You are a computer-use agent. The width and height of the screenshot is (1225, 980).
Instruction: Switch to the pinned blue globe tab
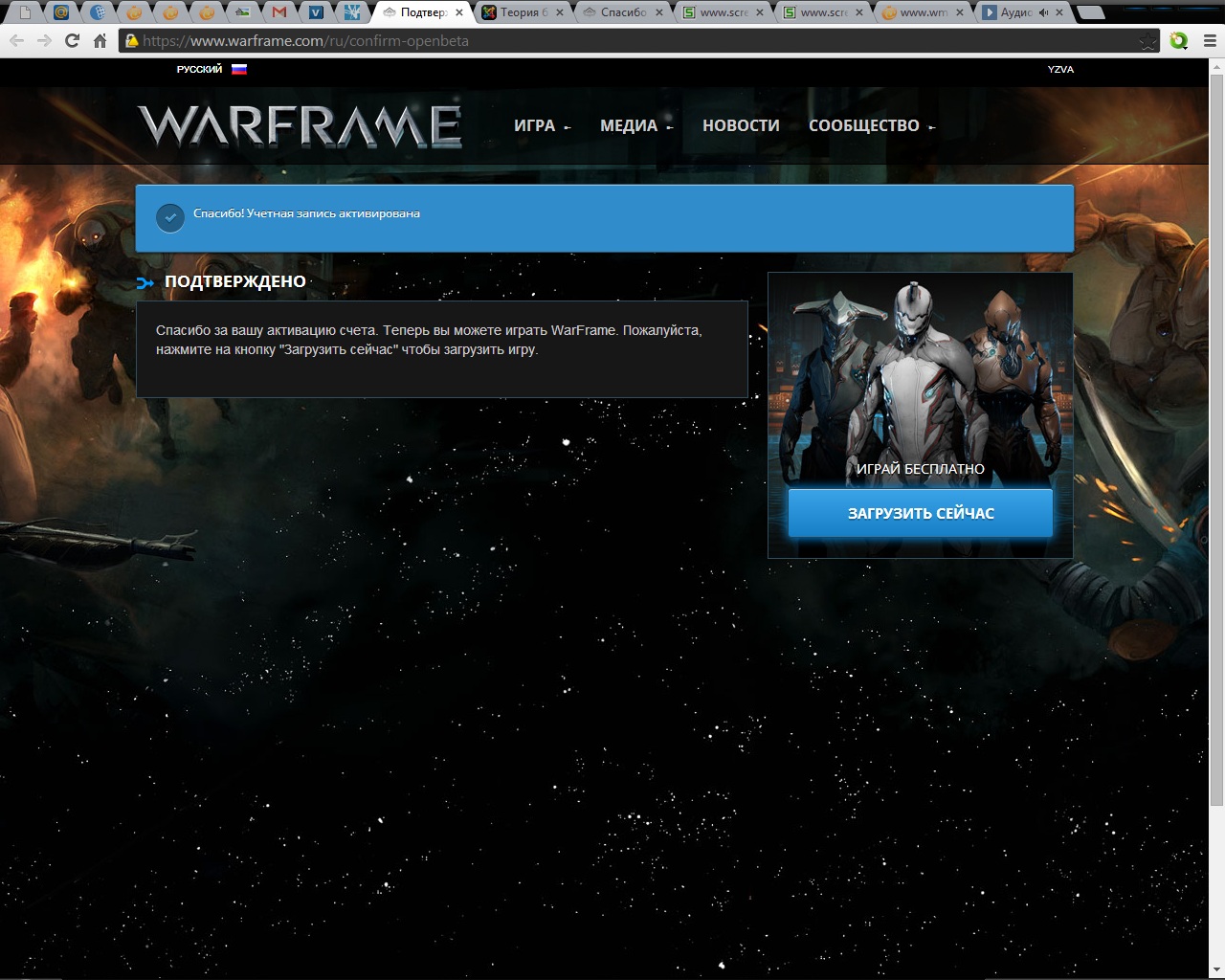click(x=99, y=12)
